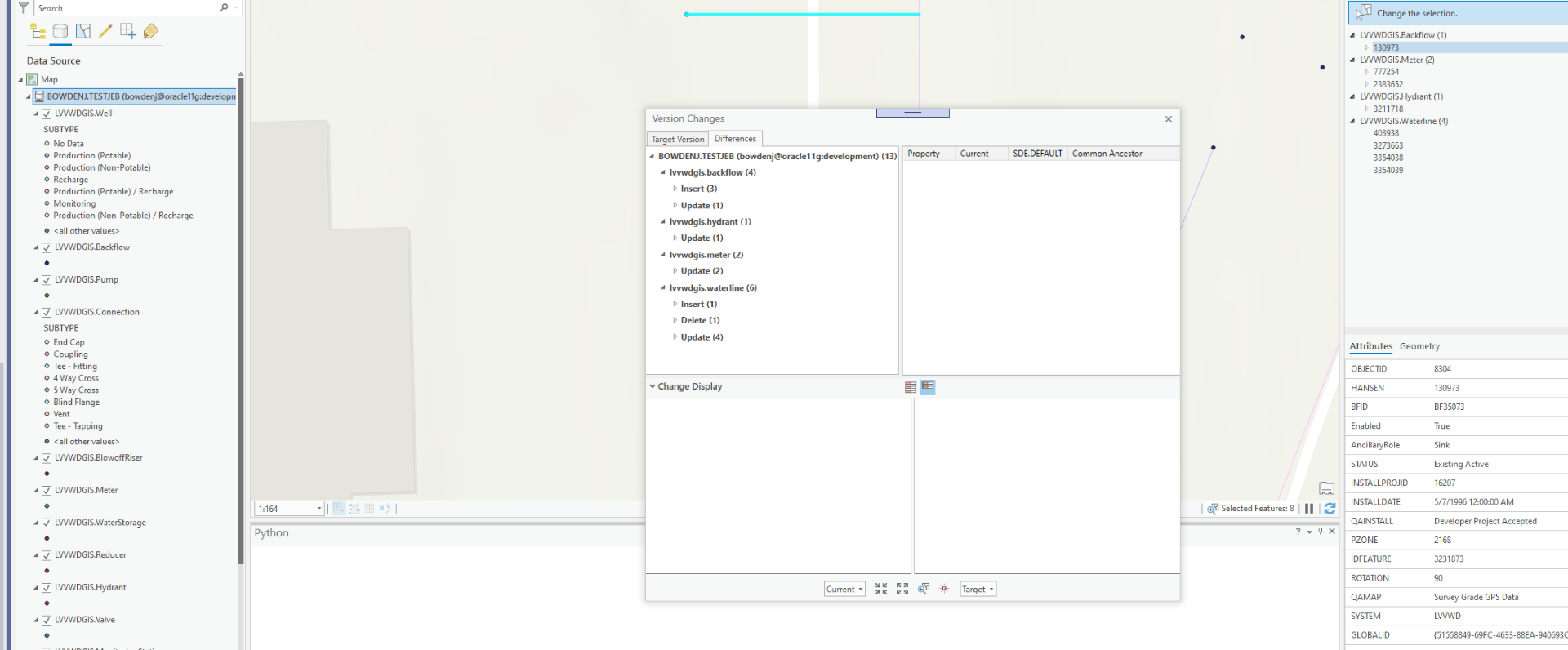1568x650 pixels.
Task: Click the grid icon beside scale box
Action: coord(370,508)
